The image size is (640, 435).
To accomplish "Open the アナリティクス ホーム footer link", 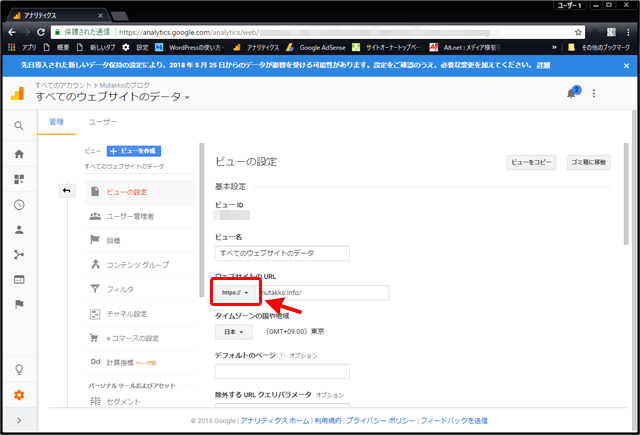I will (275, 421).
